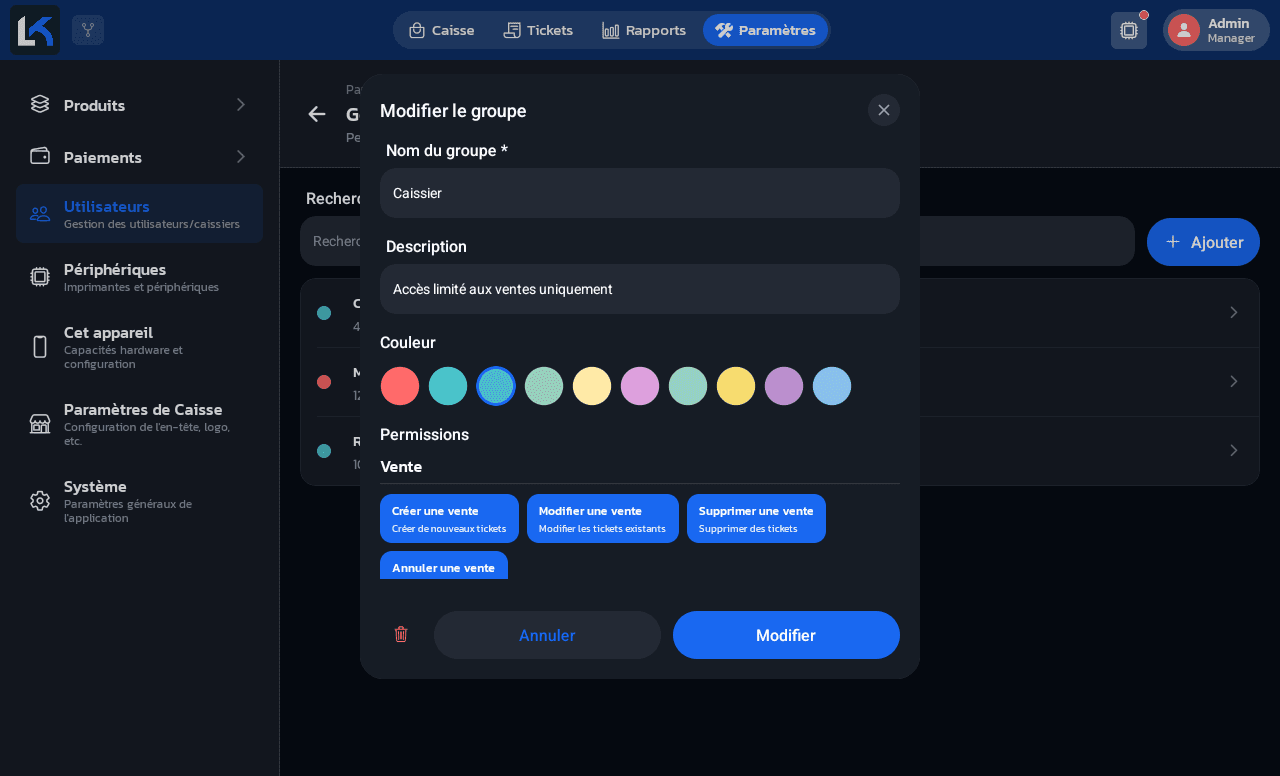Click the Admin avatar picture
The width and height of the screenshot is (1280, 776).
(x=1184, y=30)
